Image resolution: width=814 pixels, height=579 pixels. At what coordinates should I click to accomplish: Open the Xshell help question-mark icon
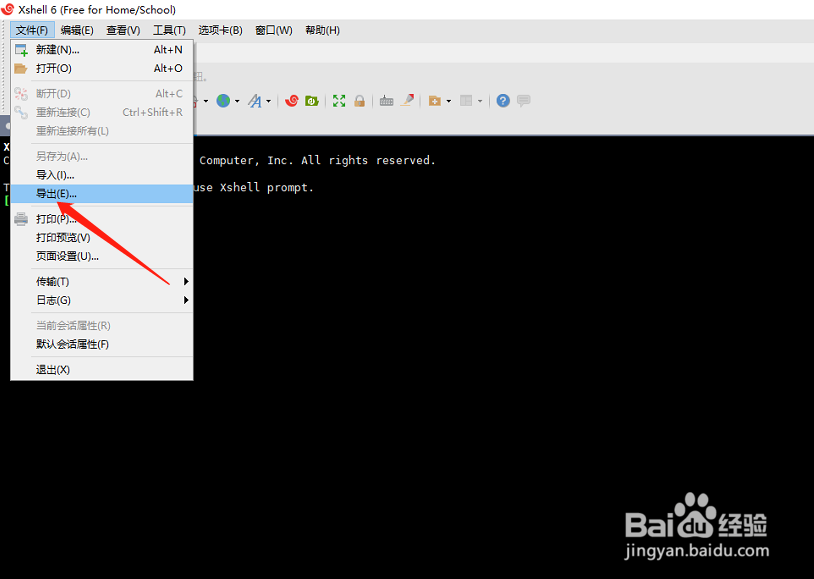tap(503, 100)
